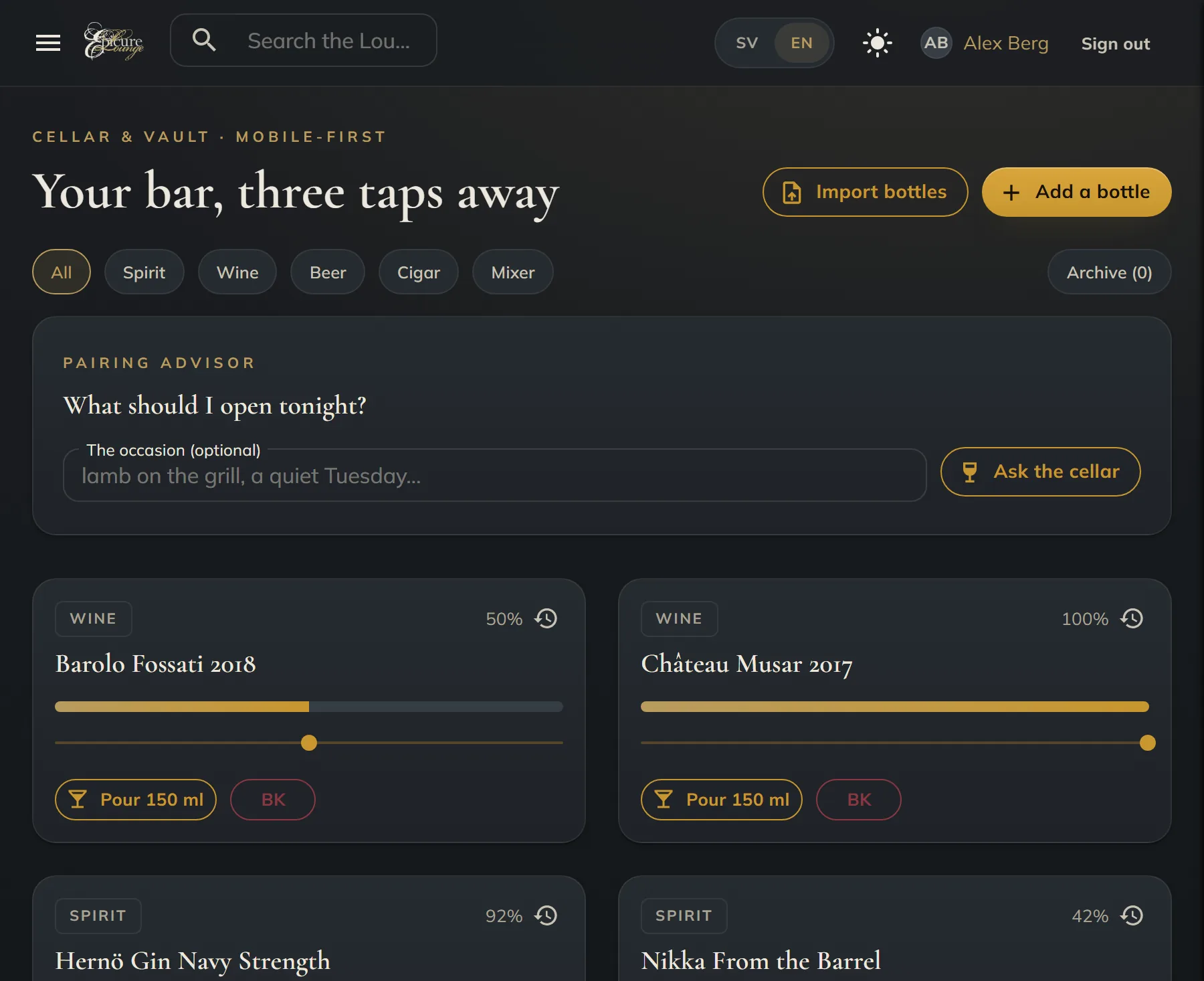Show only Cigar items
Viewport: 1204px width, 981px height.
tap(419, 272)
